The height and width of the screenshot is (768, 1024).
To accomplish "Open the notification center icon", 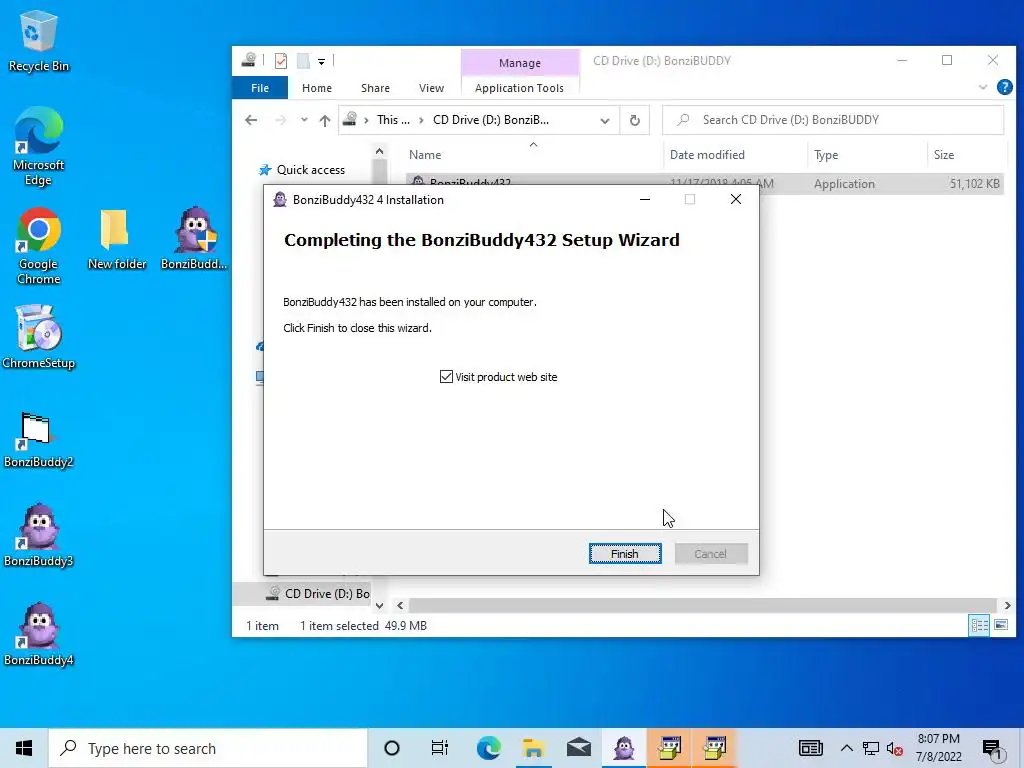I will tap(992, 749).
